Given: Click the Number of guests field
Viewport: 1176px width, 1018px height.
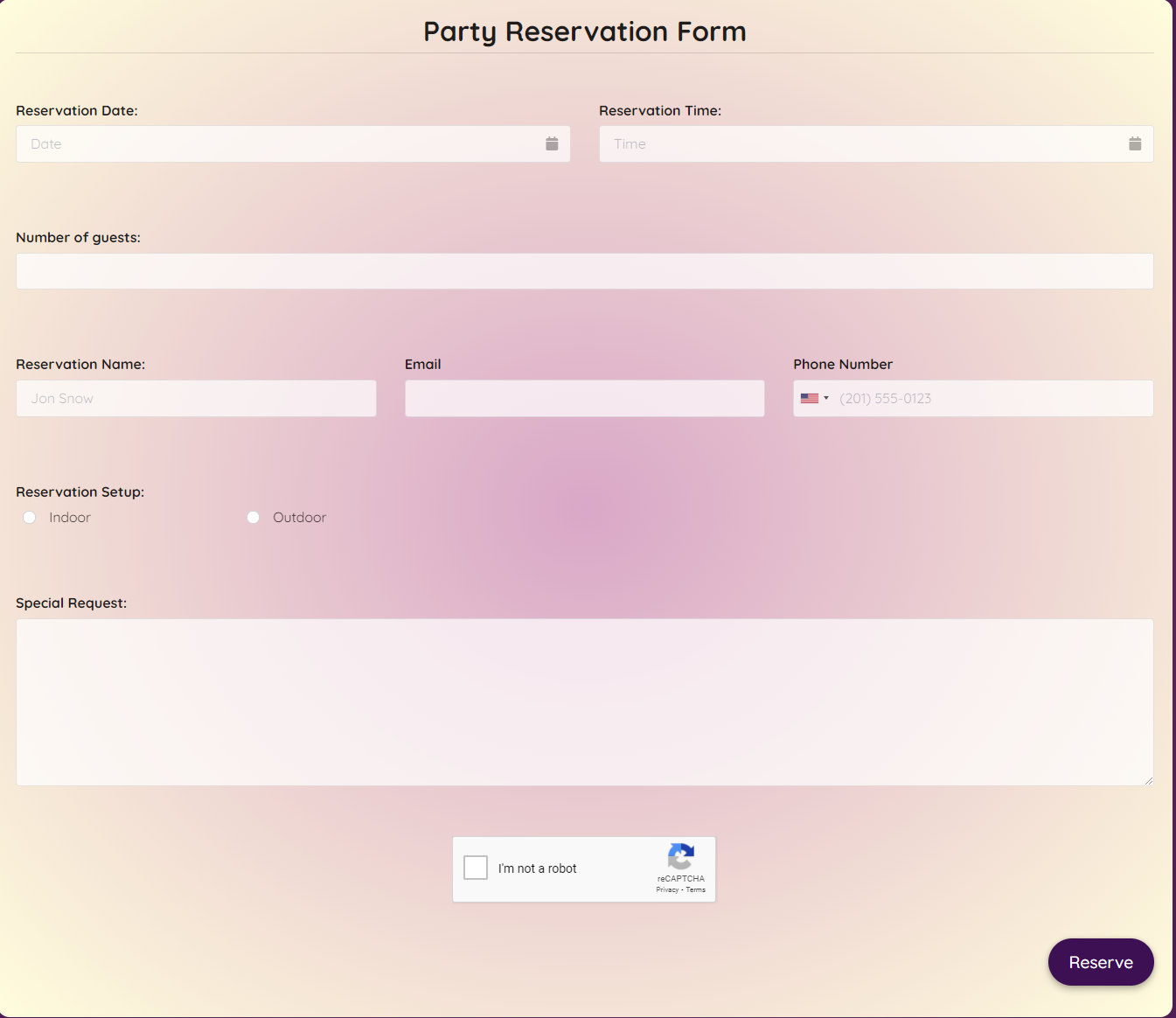Looking at the screenshot, I should pos(584,271).
